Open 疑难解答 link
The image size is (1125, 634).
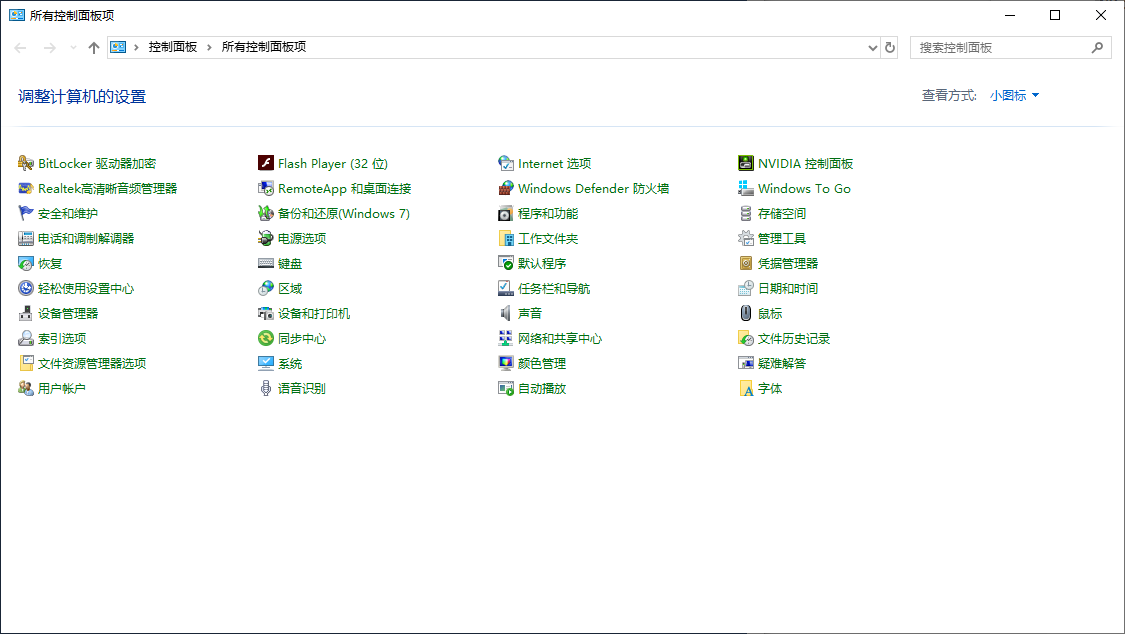pos(782,364)
